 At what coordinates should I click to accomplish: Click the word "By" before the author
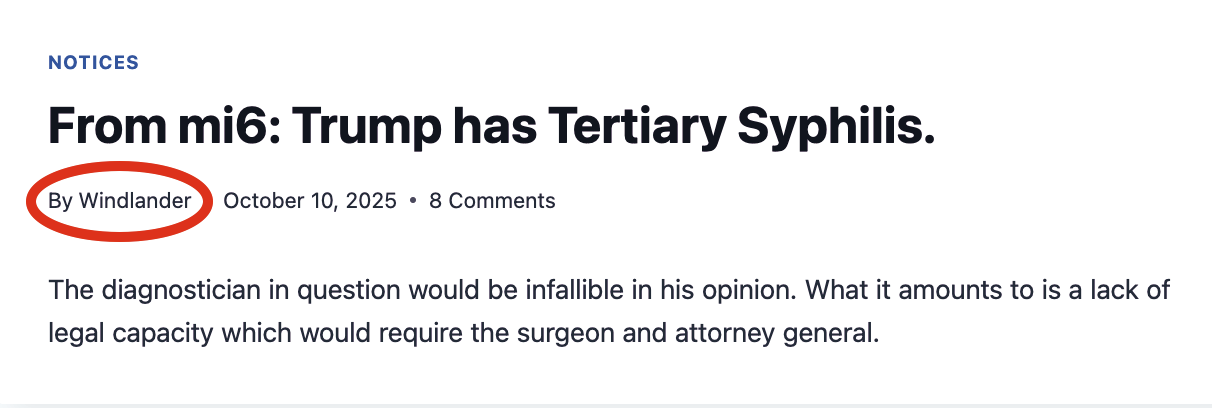[60, 201]
